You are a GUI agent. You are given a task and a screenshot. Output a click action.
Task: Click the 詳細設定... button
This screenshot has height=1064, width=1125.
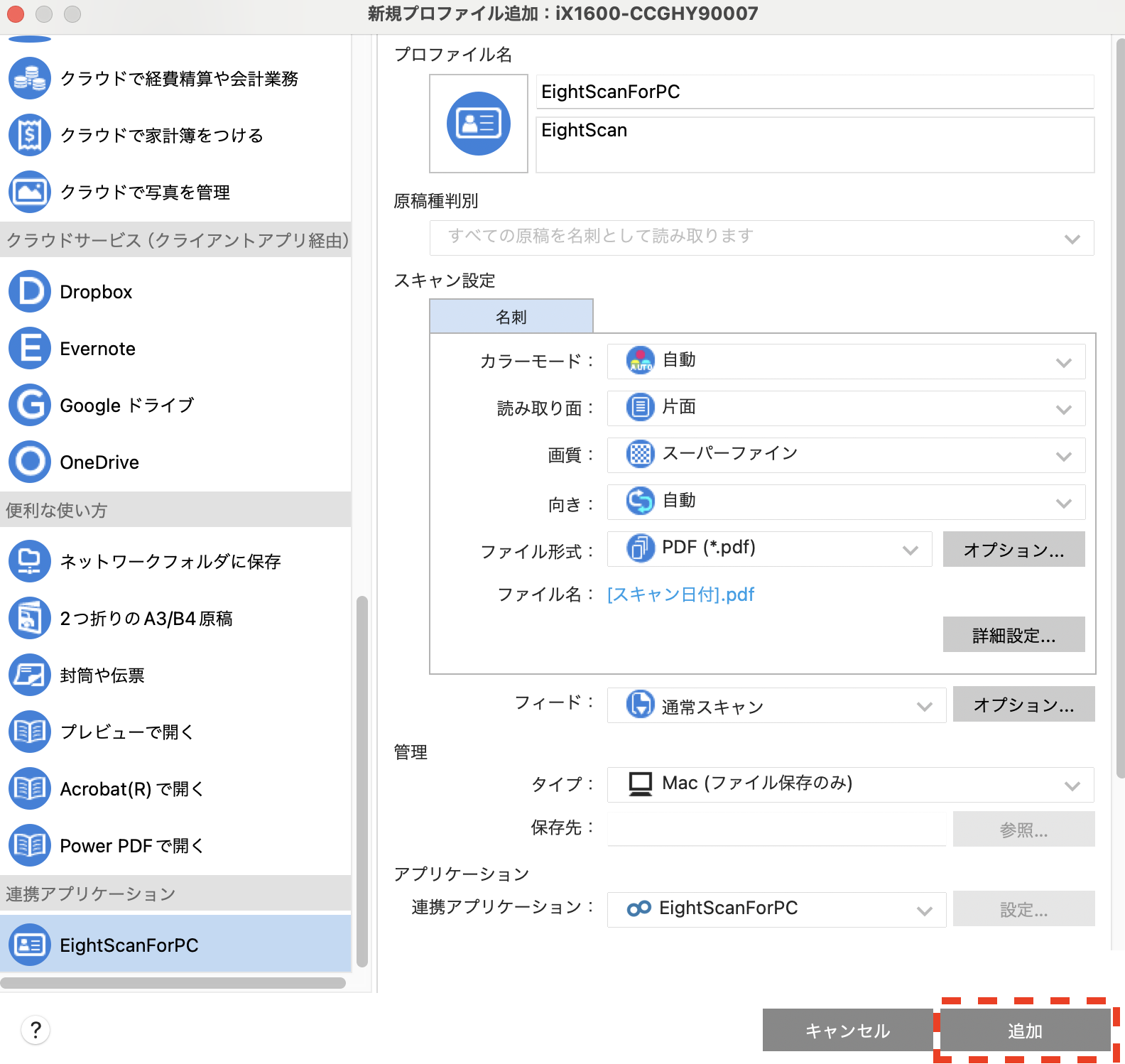click(x=1013, y=634)
